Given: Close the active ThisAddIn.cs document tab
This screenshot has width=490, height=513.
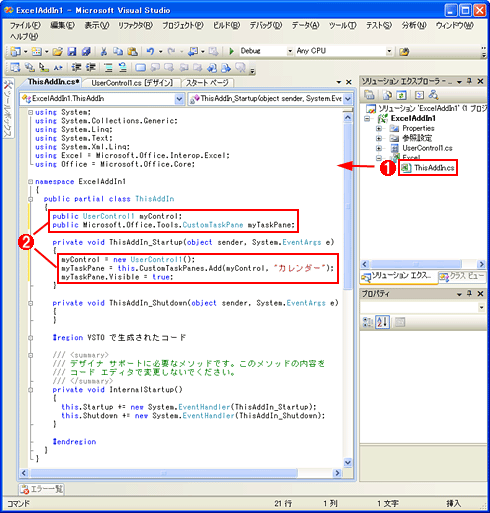Looking at the screenshot, I should click(x=349, y=82).
